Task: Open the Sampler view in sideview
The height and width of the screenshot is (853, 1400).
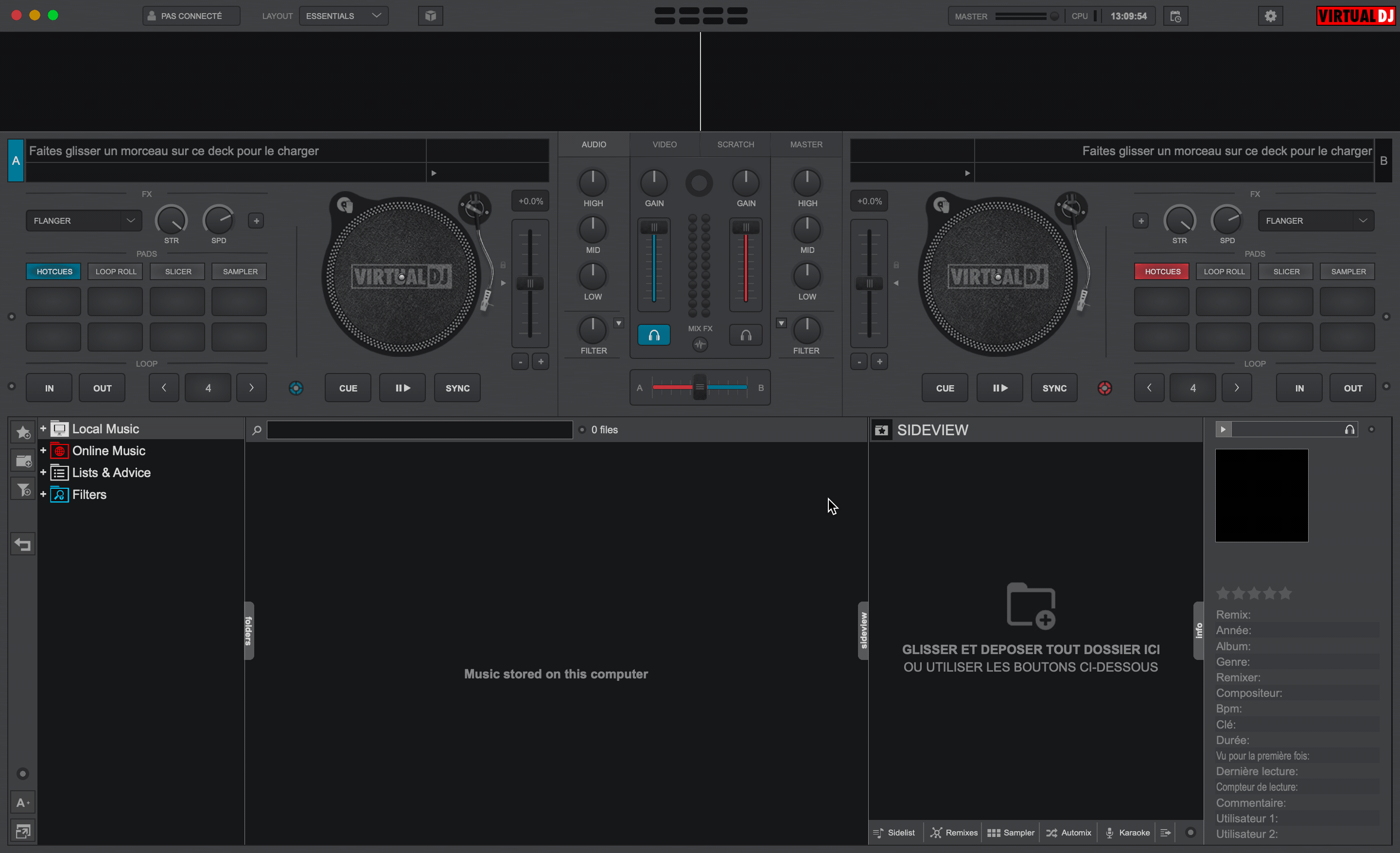Action: [1011, 833]
